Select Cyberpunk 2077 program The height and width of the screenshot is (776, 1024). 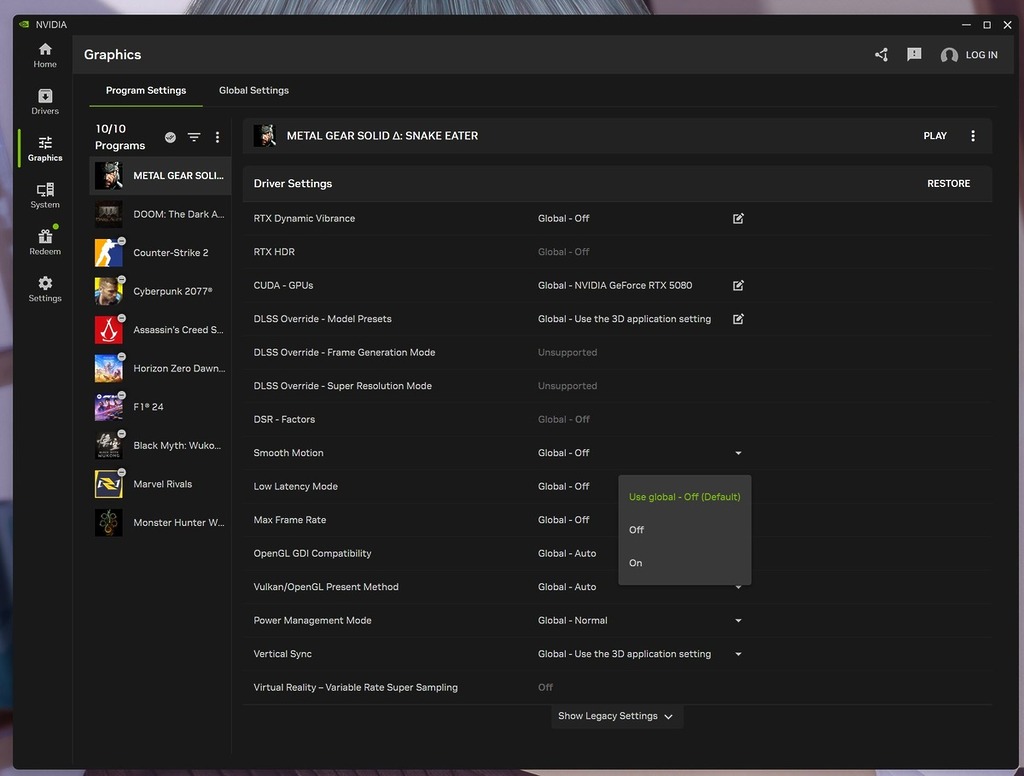[160, 291]
